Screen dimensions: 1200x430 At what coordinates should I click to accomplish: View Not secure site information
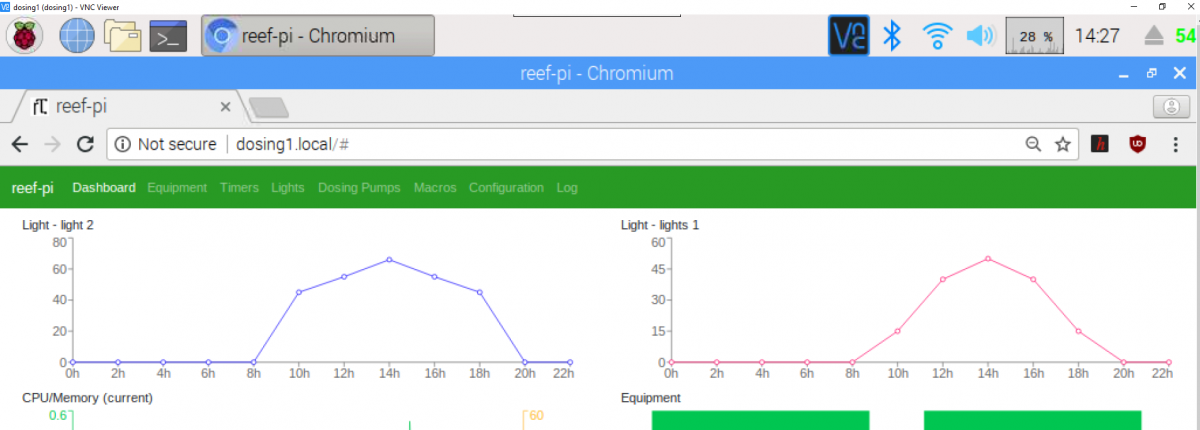point(165,144)
